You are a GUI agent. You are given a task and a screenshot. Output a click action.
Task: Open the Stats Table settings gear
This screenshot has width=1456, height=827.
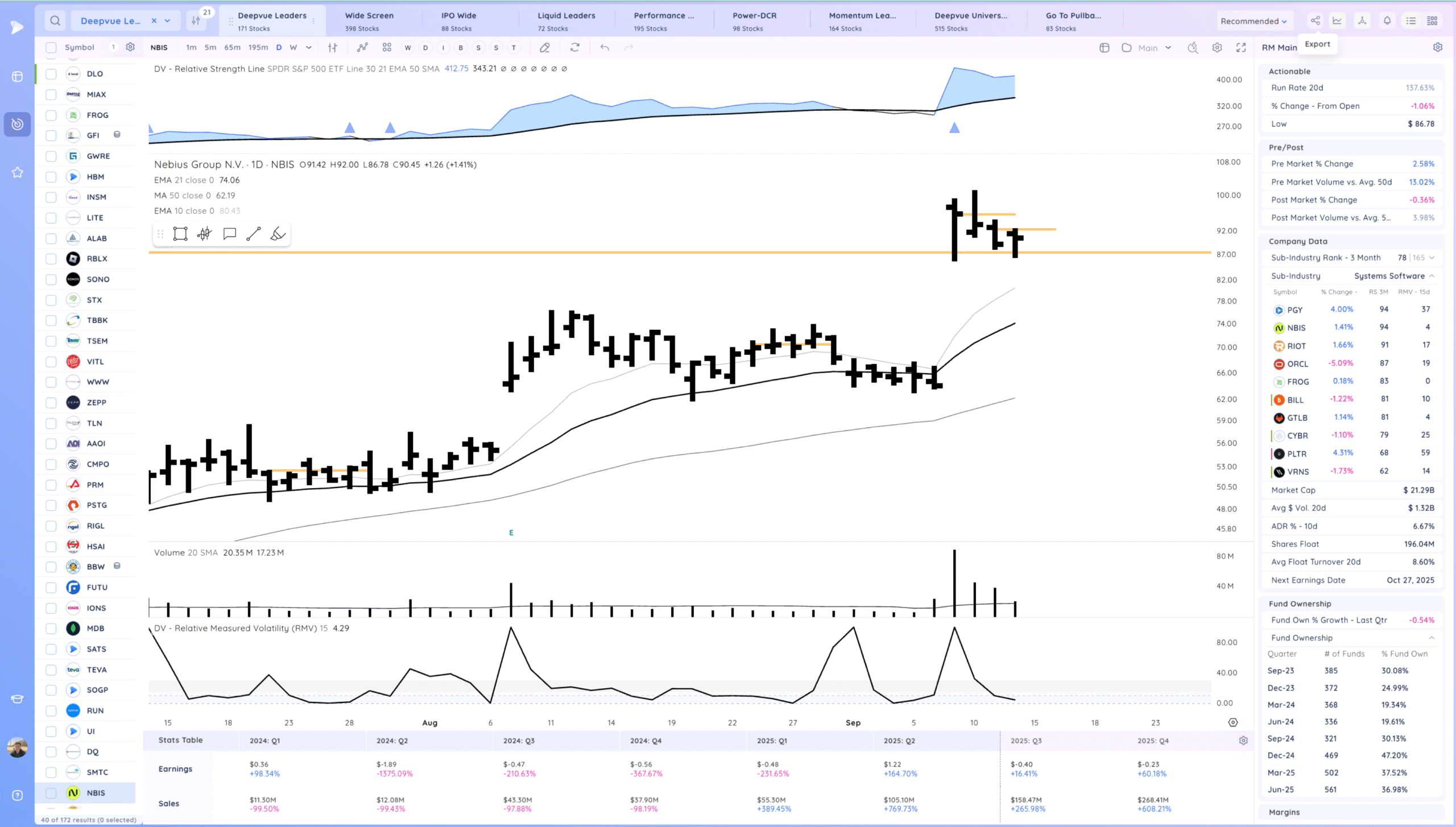(x=1243, y=741)
